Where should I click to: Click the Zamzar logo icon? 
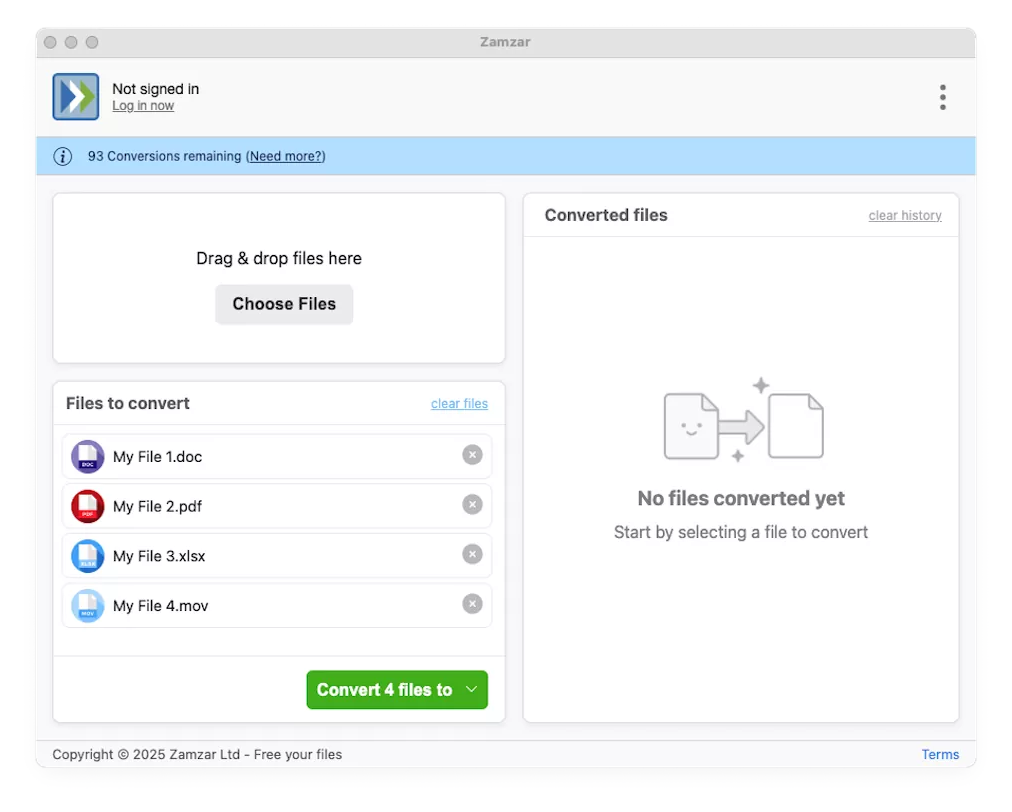pyautogui.click(x=76, y=97)
